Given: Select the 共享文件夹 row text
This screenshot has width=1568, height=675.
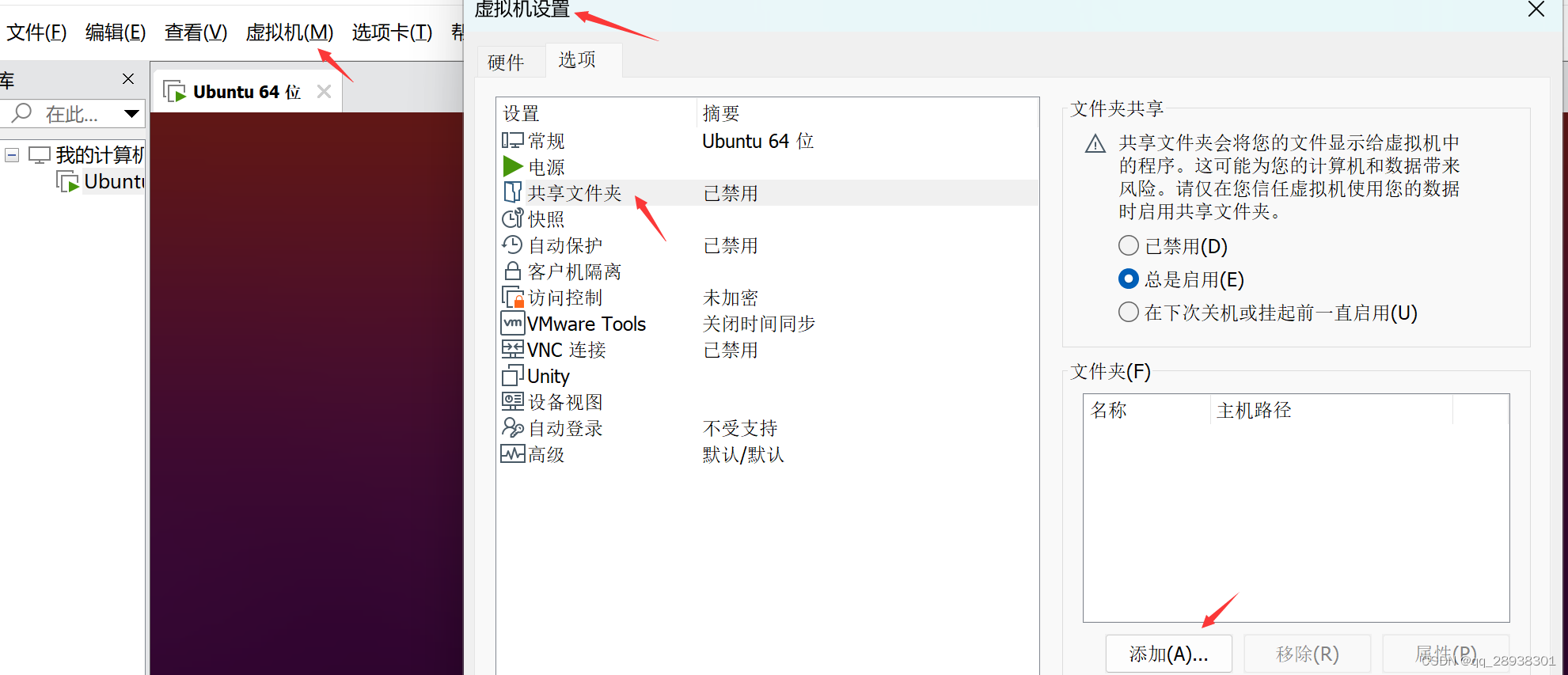Looking at the screenshot, I should (575, 193).
